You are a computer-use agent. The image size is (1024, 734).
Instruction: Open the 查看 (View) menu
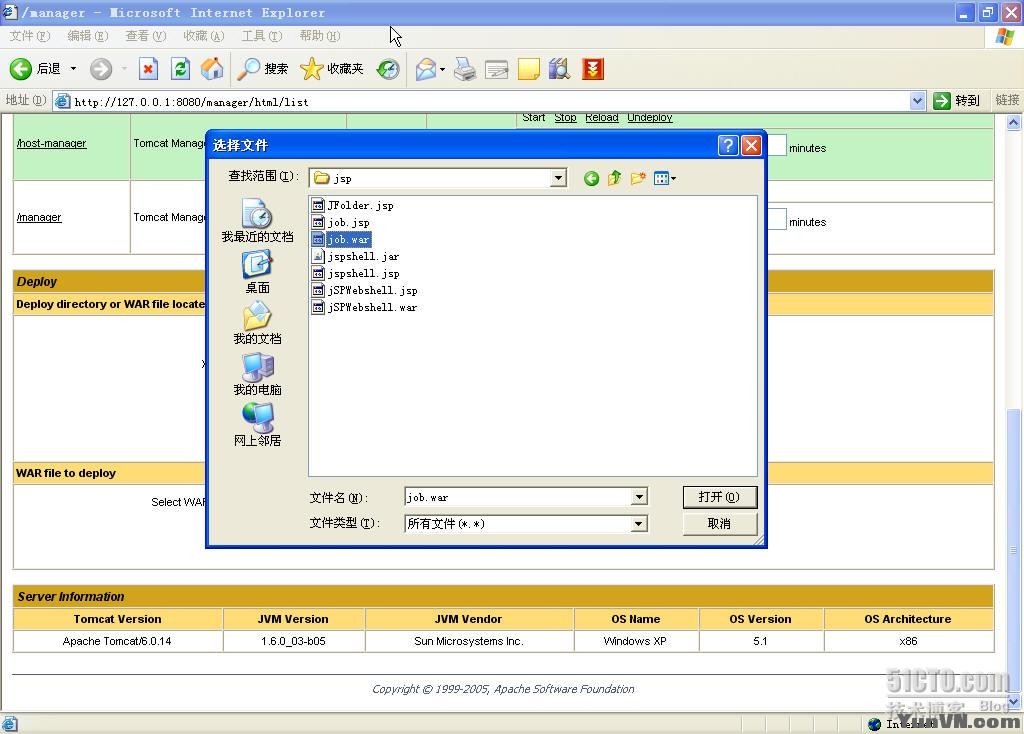pos(145,36)
